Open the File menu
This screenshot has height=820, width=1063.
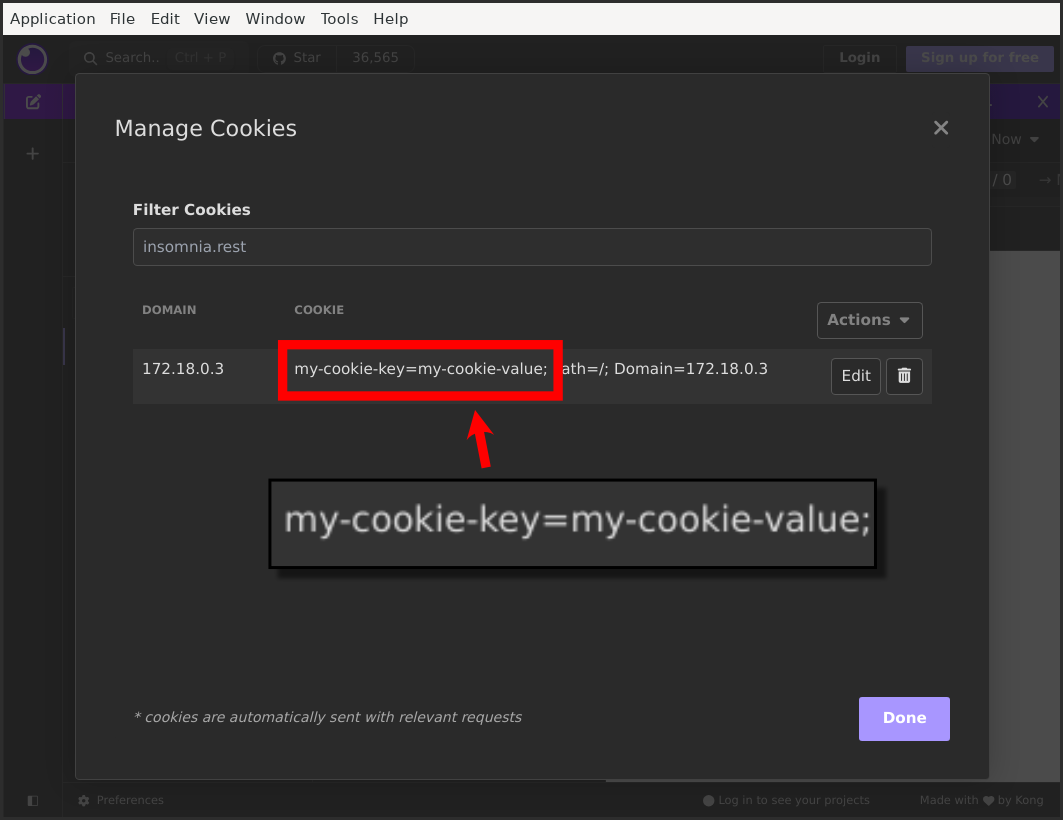(x=123, y=19)
